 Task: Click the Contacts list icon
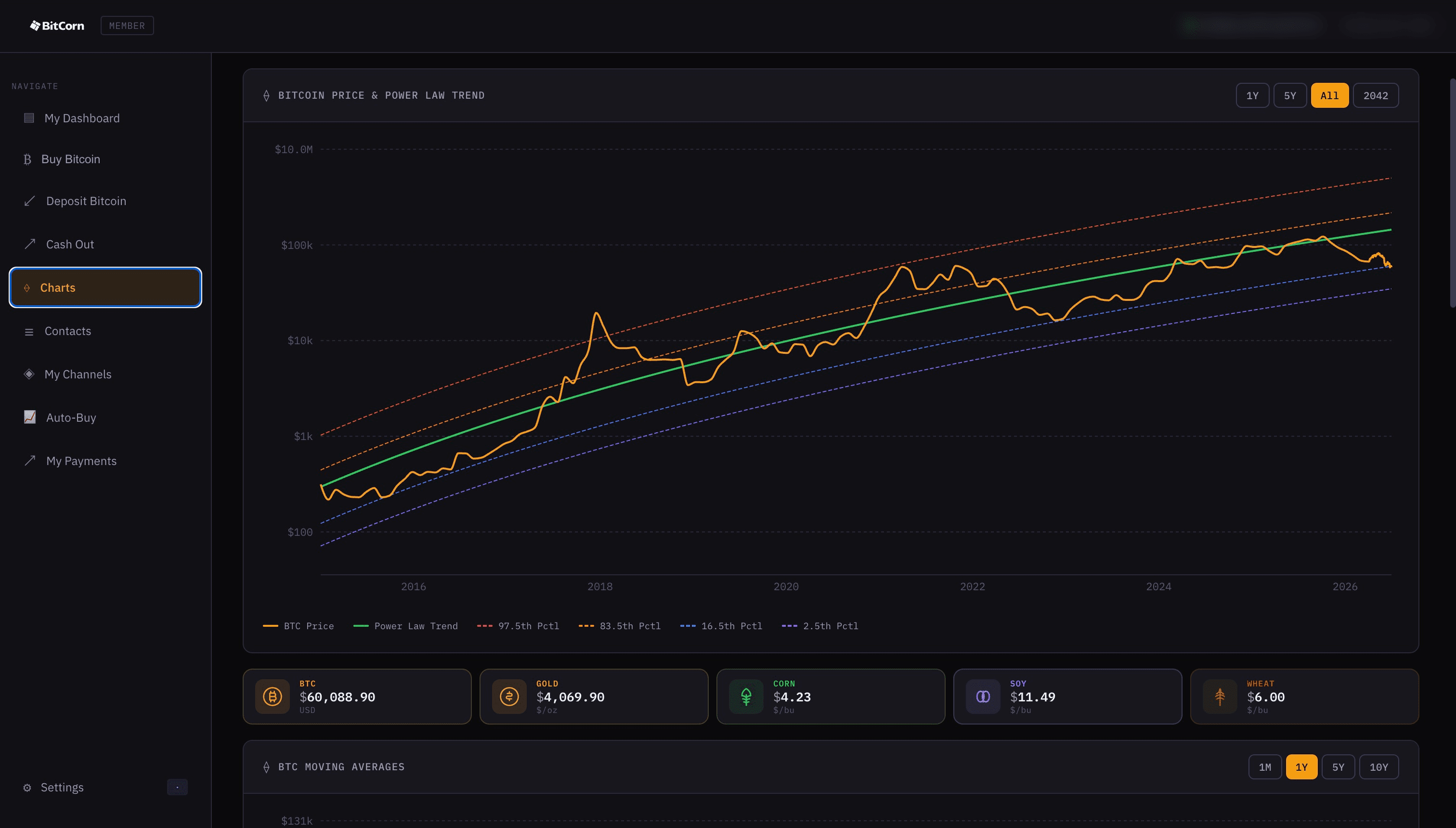[29, 332]
